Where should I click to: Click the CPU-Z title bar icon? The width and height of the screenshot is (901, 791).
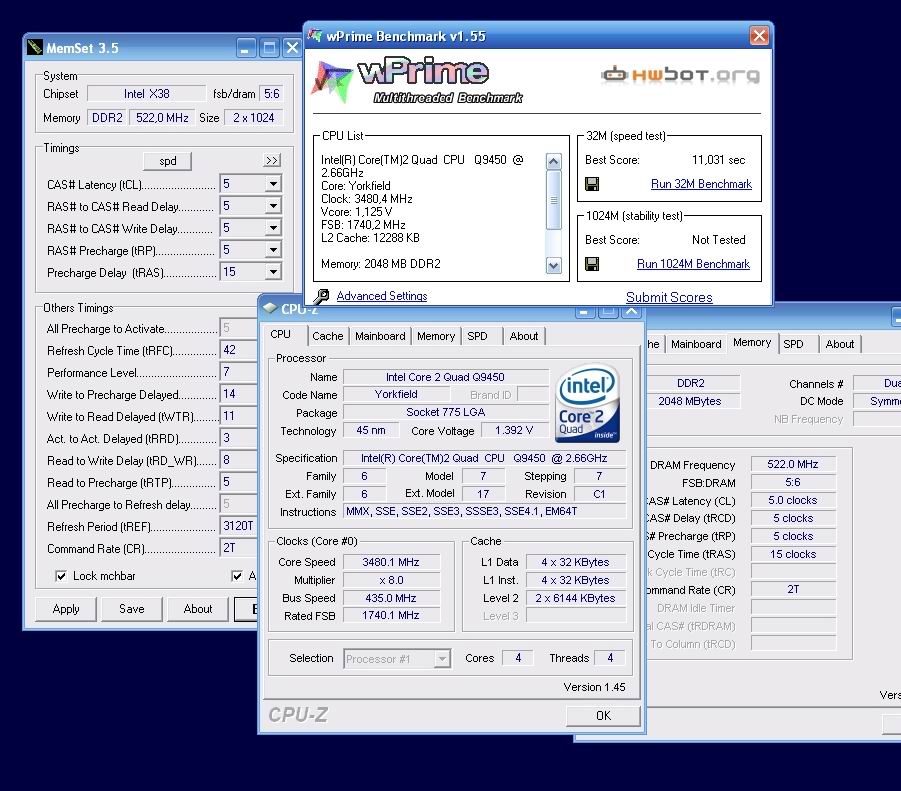click(270, 308)
